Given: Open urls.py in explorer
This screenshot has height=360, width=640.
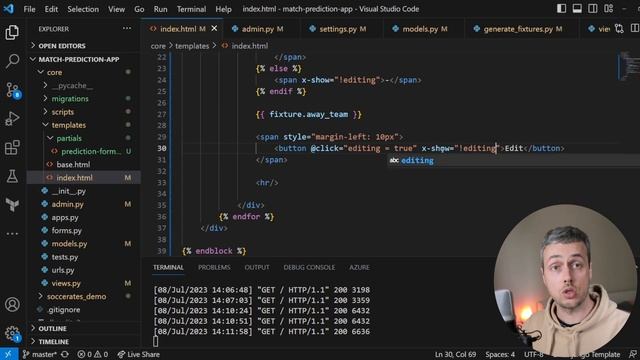Looking at the screenshot, I should [84, 270].
